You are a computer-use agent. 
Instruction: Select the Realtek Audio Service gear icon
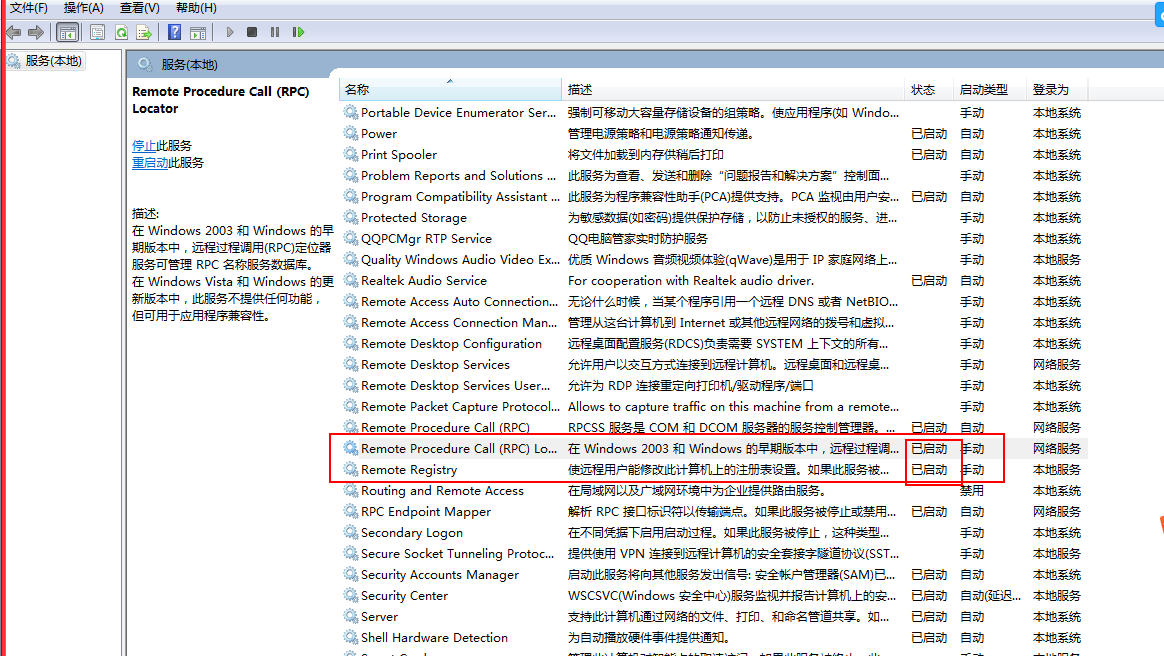[350, 280]
